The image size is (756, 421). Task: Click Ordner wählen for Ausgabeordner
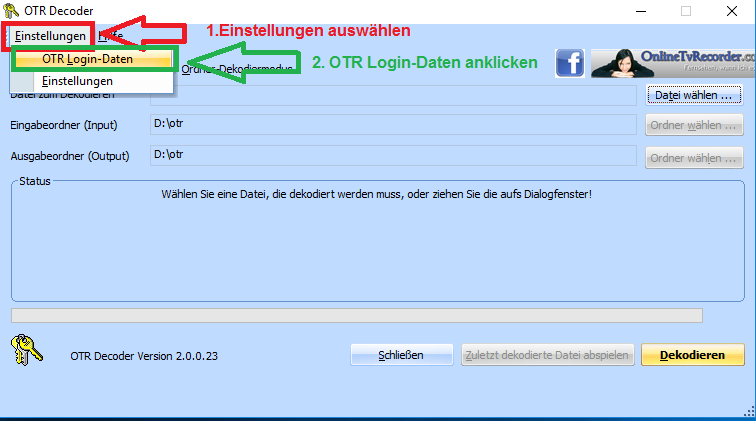[695, 158]
